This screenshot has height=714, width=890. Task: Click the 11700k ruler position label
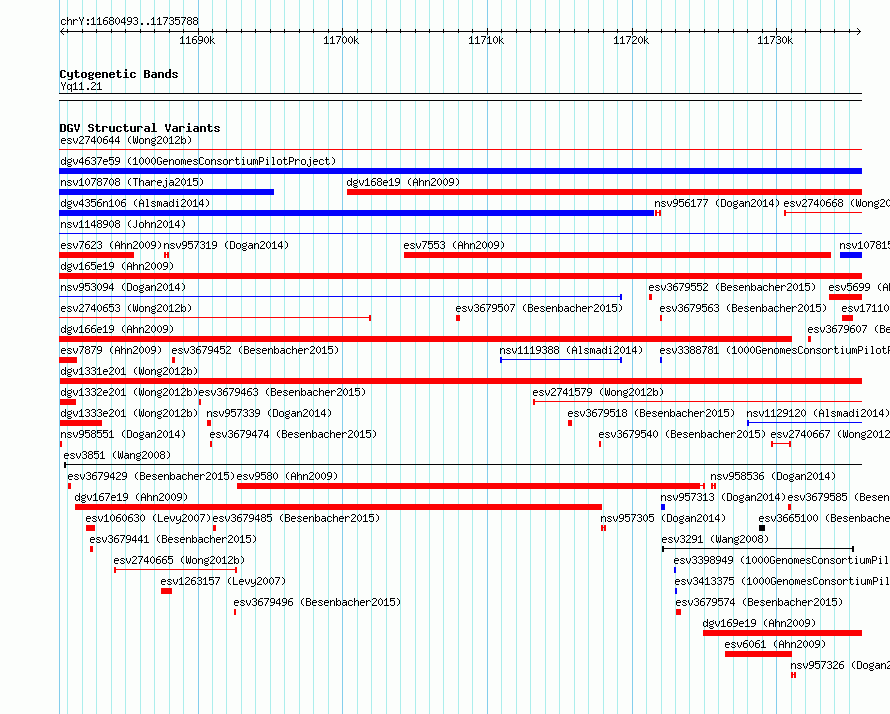click(341, 40)
